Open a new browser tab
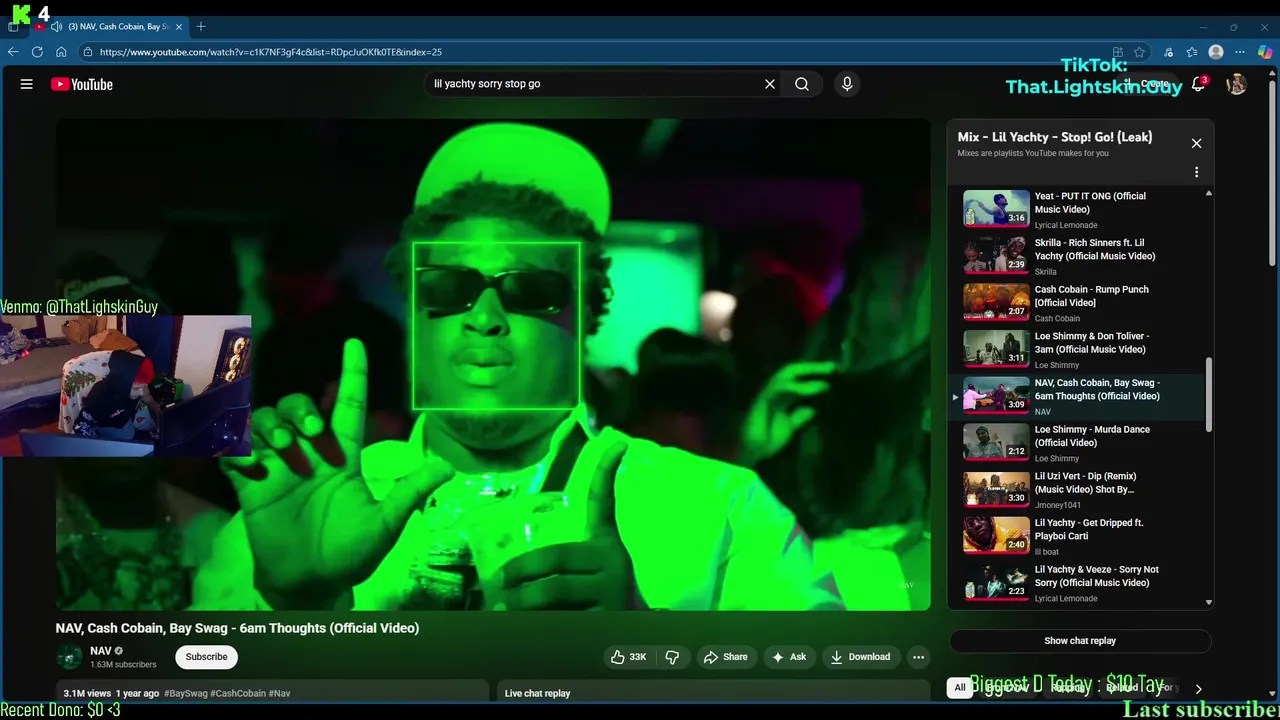 (201, 26)
